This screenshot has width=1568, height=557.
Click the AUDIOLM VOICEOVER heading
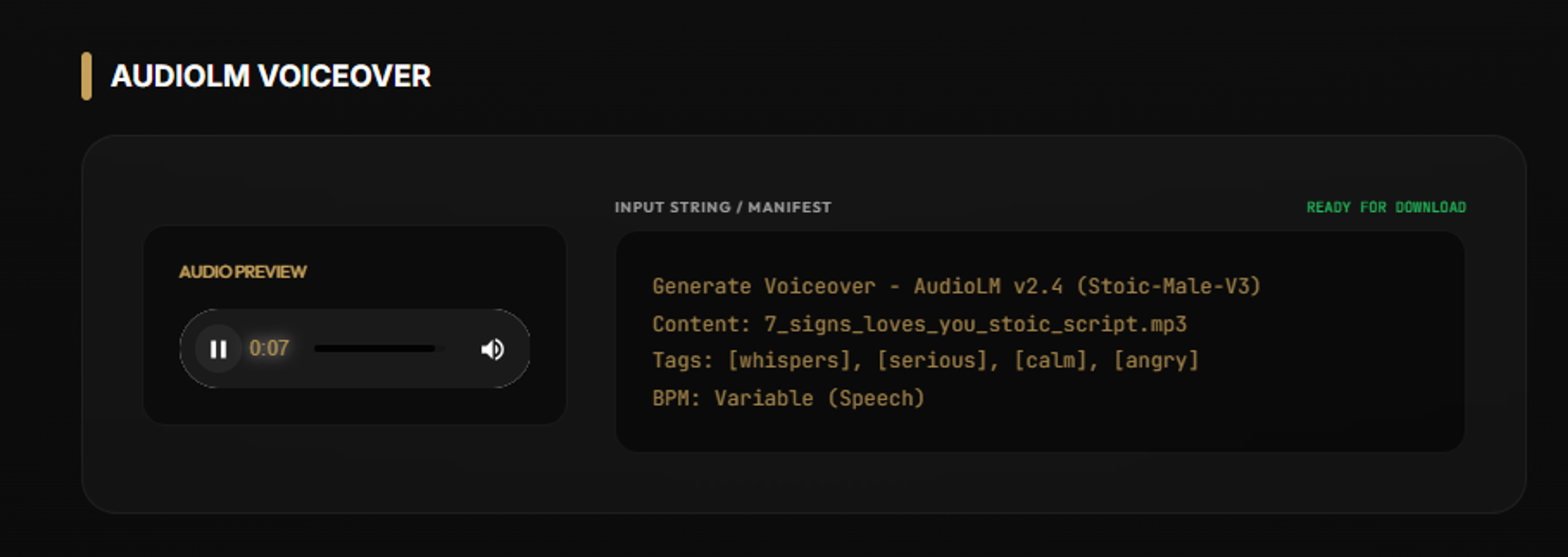tap(271, 77)
